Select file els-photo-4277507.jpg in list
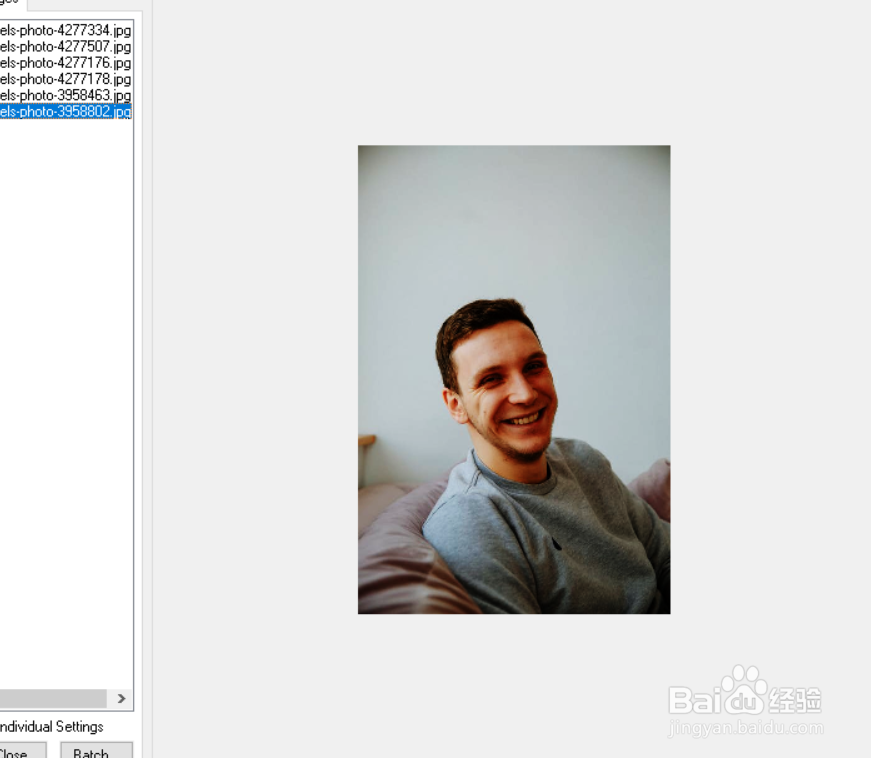The height and width of the screenshot is (758, 871). click(66, 47)
